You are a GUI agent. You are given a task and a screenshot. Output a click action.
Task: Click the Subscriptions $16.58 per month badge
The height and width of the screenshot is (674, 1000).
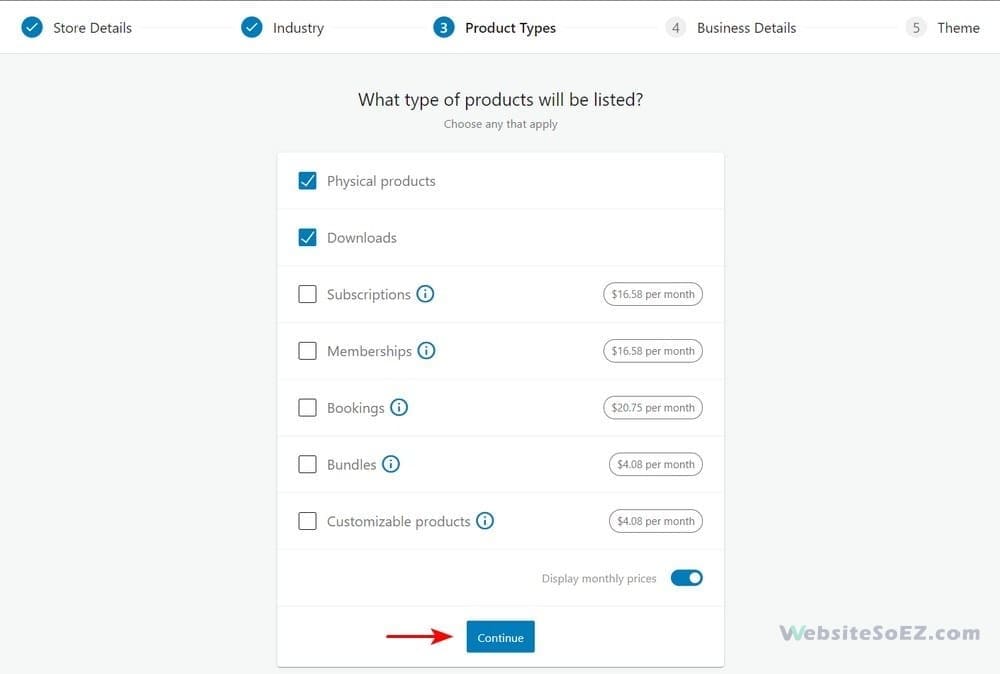(652, 294)
